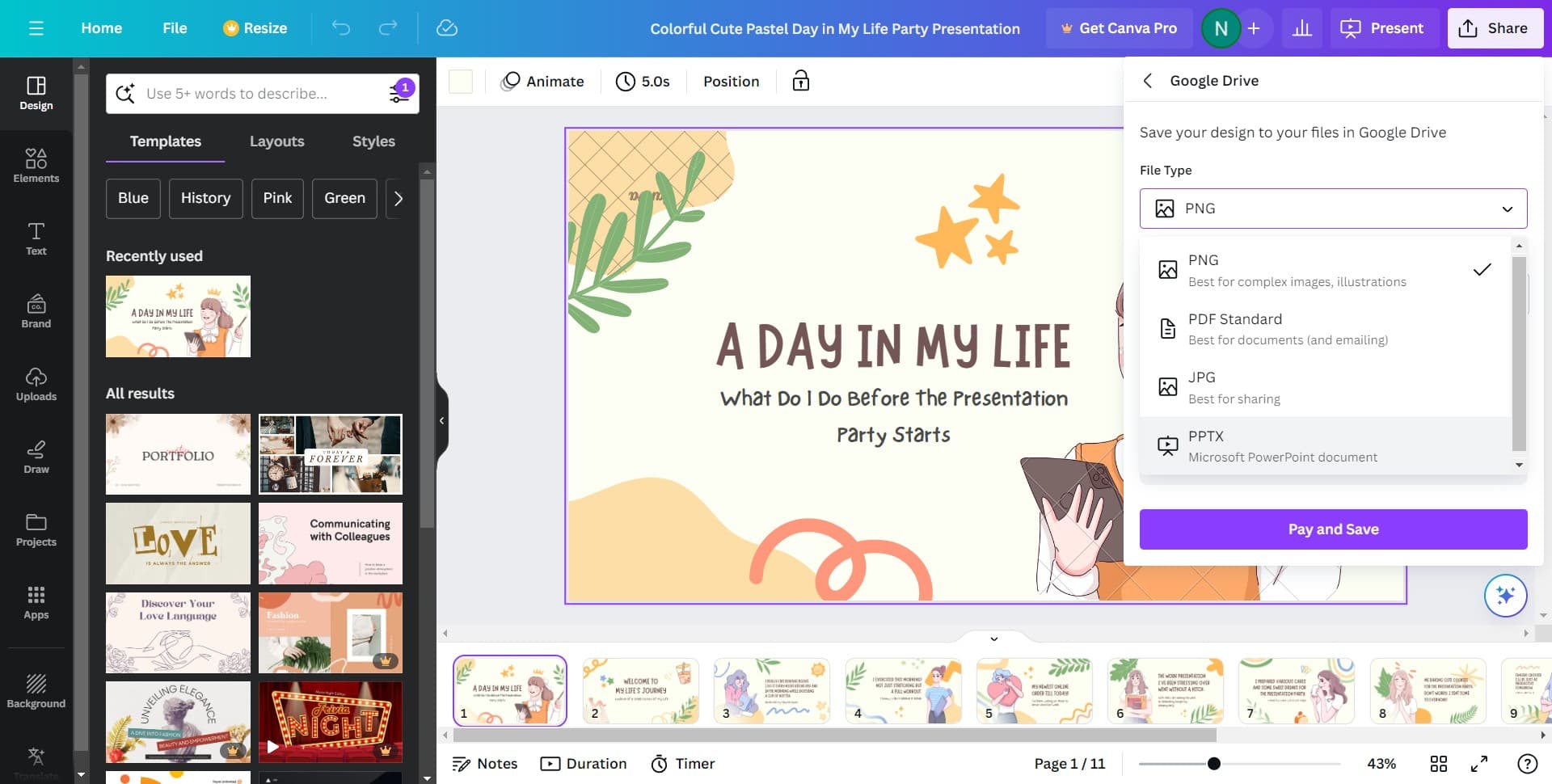Hide the page thumbnails strip
The width and height of the screenshot is (1552, 784).
(x=993, y=639)
